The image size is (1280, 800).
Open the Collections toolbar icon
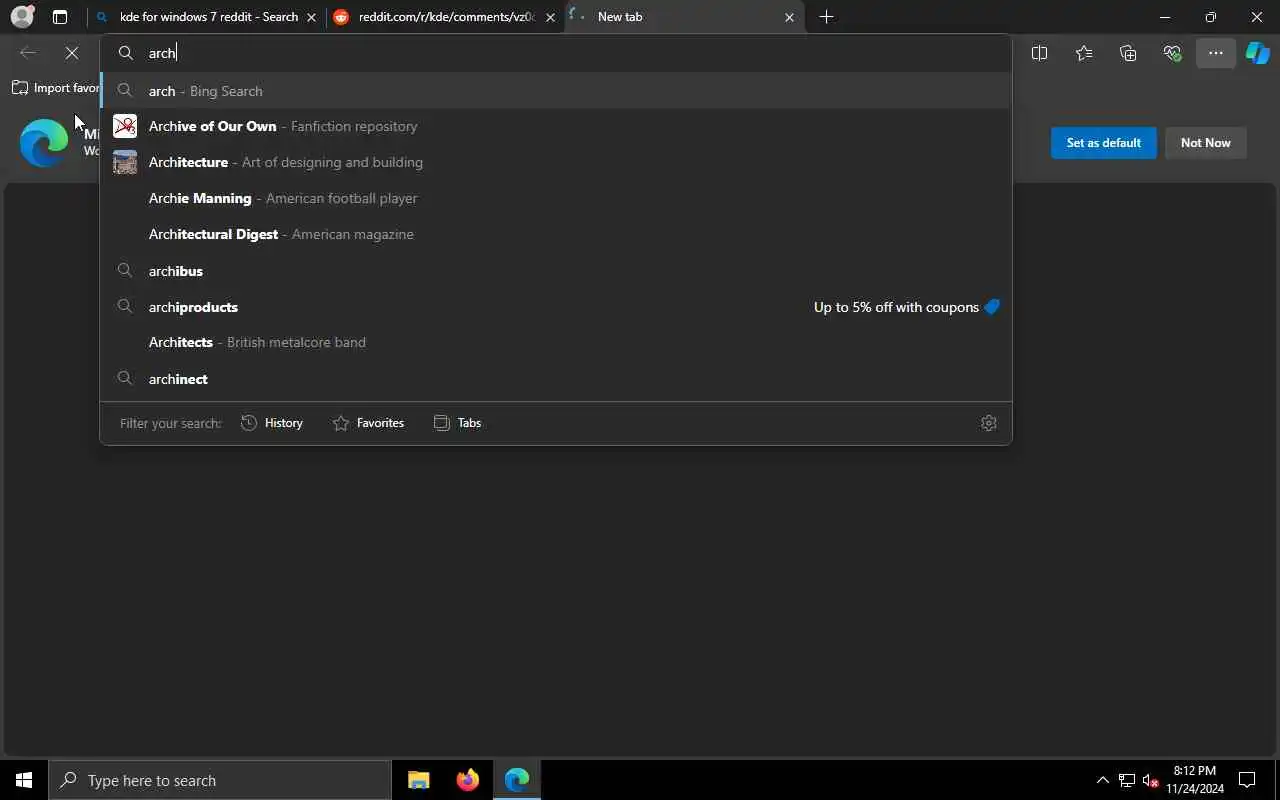(1128, 53)
